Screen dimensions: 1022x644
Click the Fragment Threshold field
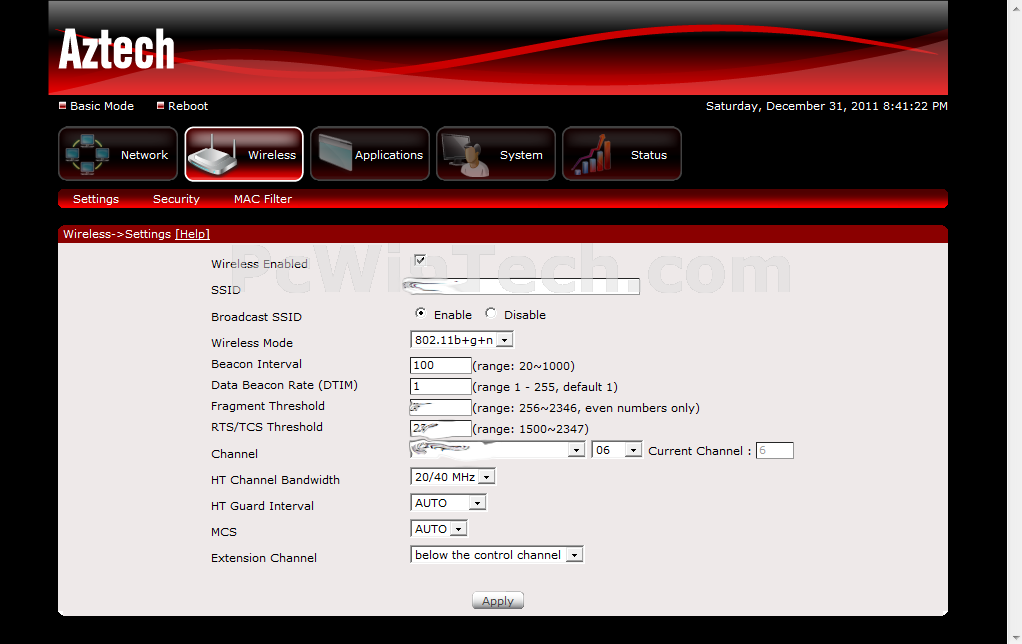(441, 407)
